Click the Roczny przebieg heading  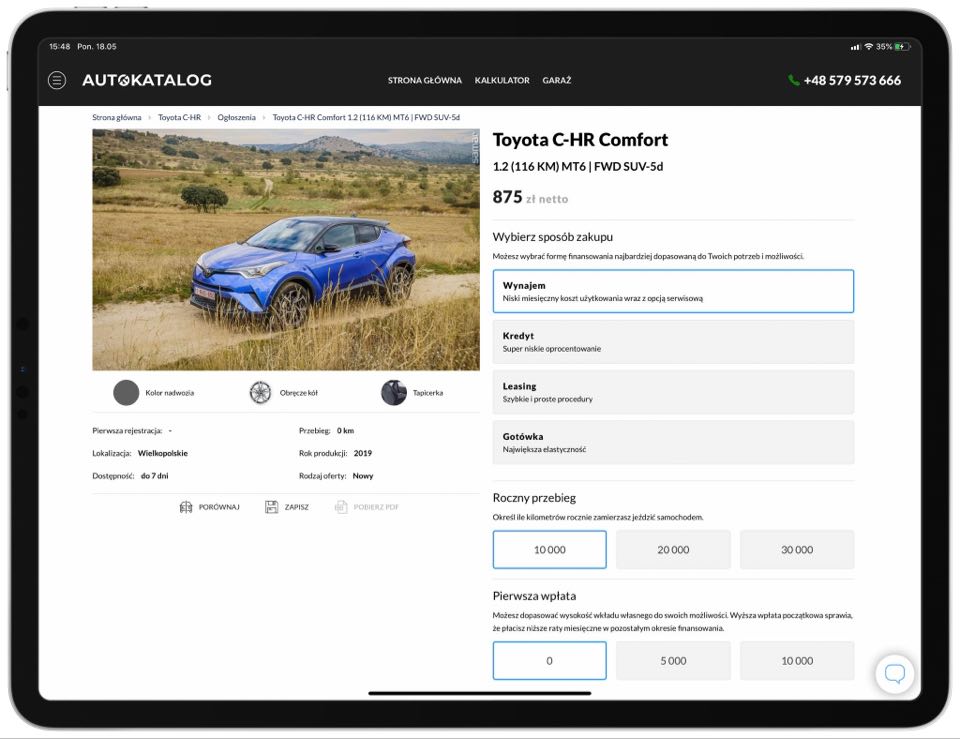point(534,498)
